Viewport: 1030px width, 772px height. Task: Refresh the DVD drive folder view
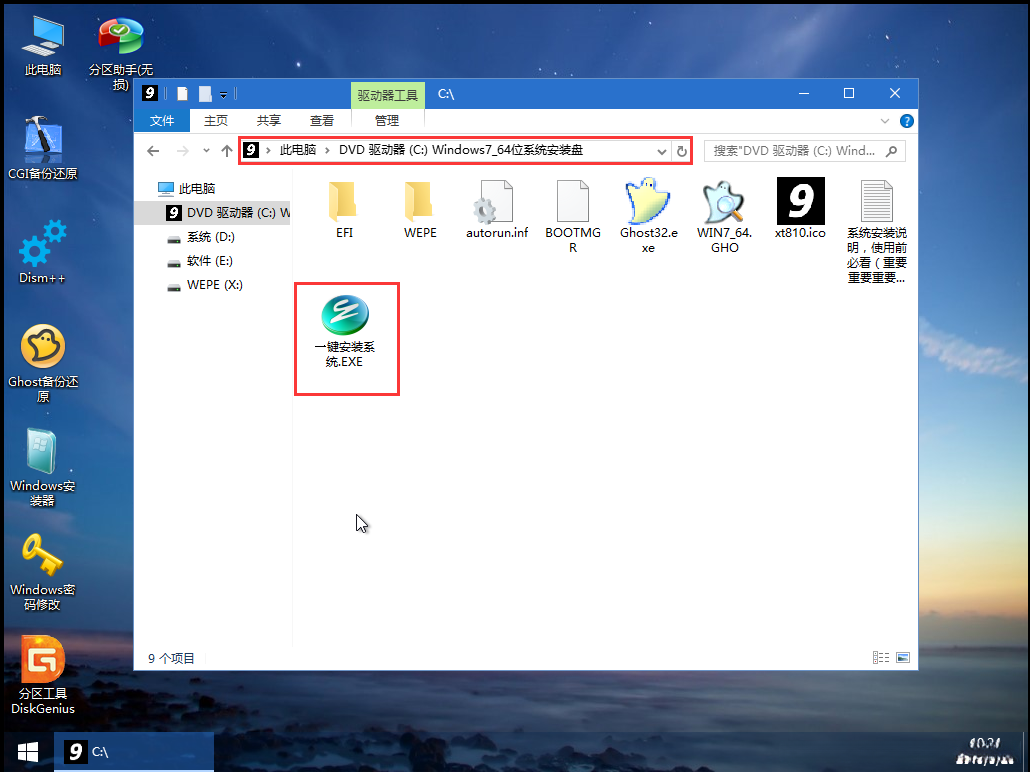[x=682, y=150]
